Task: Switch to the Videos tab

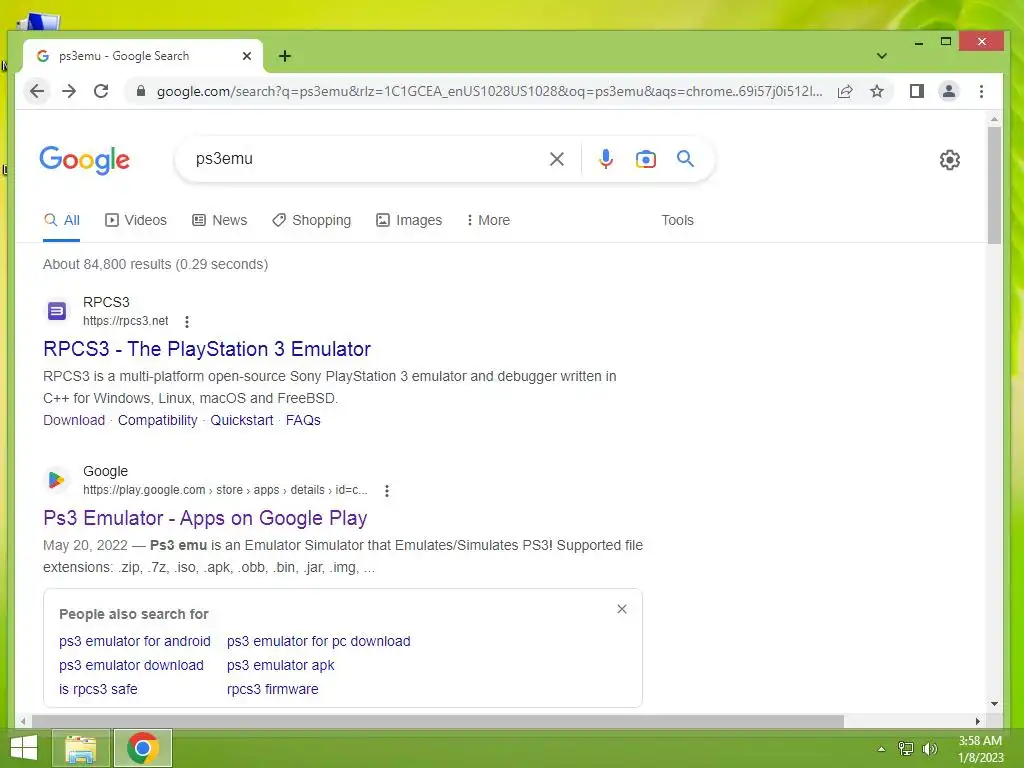Action: click(x=136, y=221)
